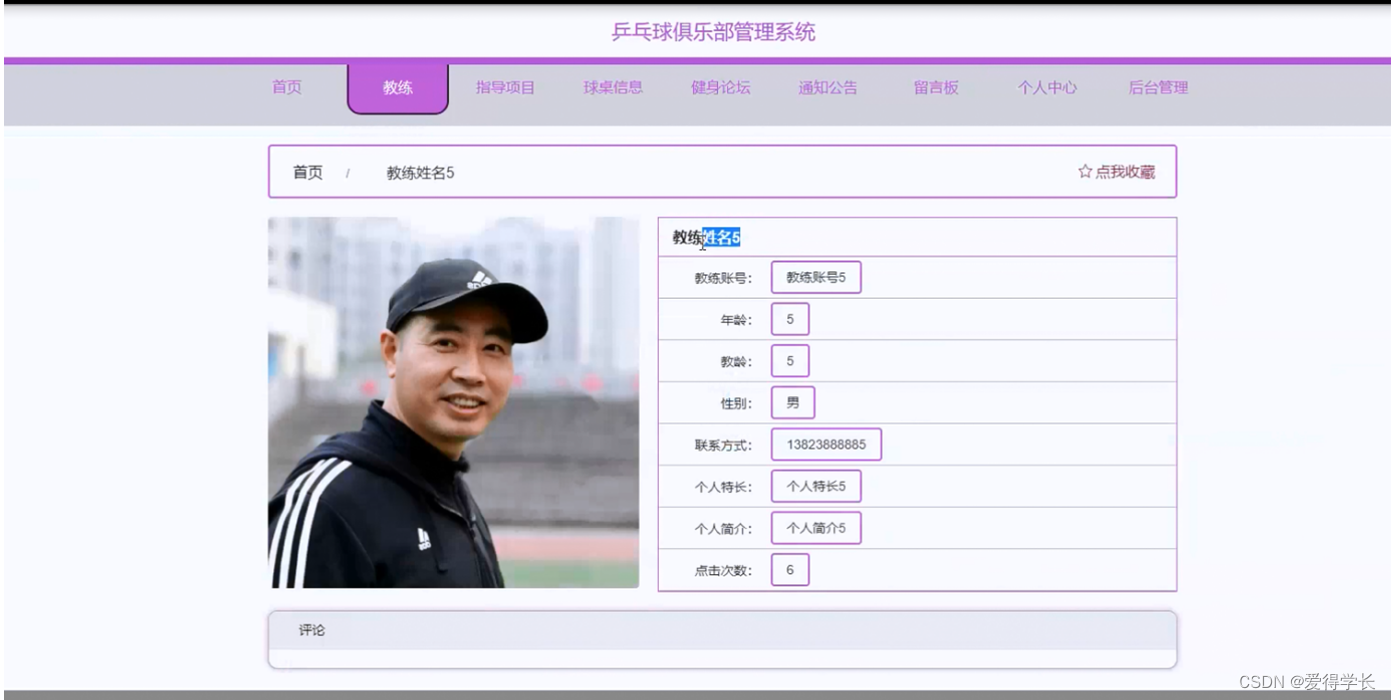1391x700 pixels.
Task: Click phone number 13823888885
Action: [826, 445]
